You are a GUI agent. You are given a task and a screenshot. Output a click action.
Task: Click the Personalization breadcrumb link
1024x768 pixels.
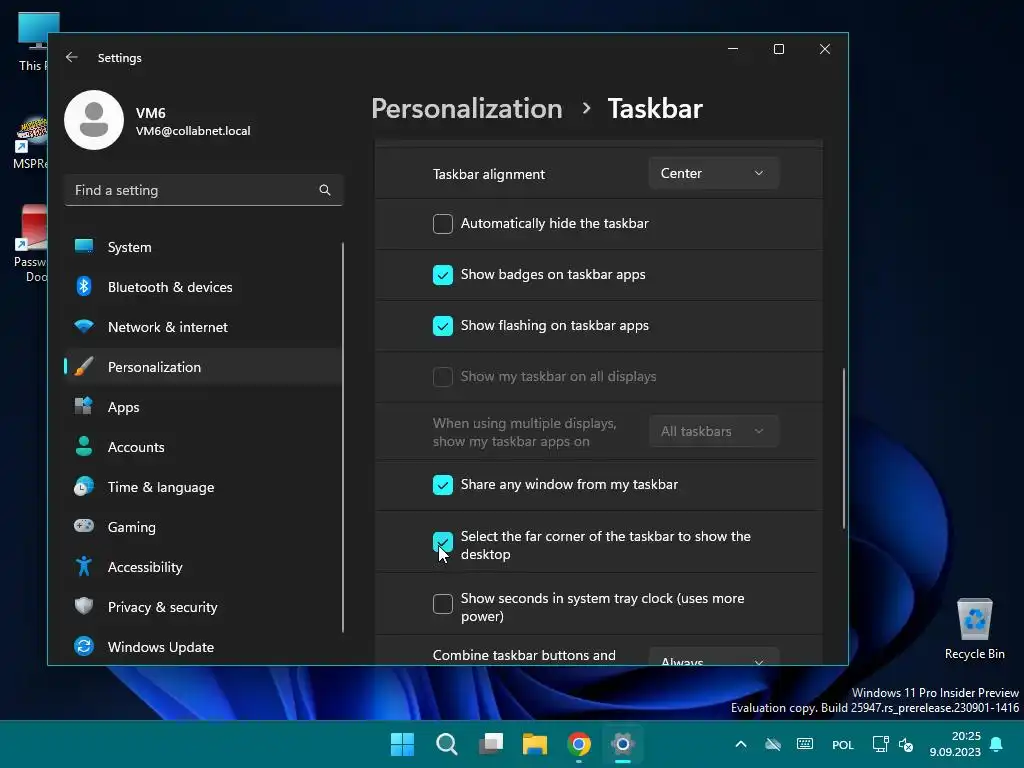tap(466, 108)
